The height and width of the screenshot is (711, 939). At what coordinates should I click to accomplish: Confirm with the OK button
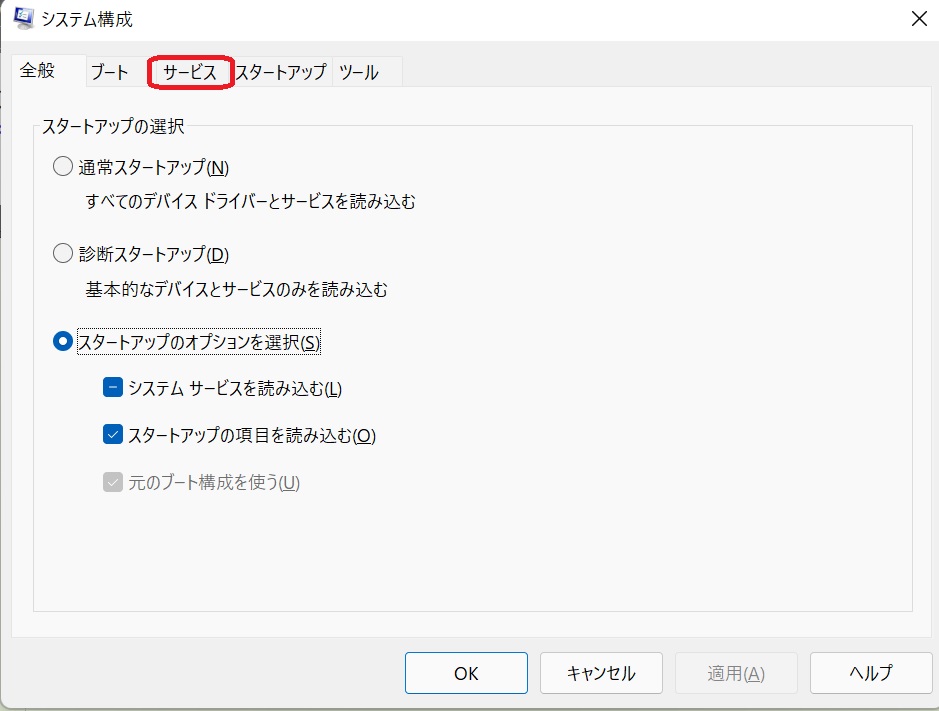pyautogui.click(x=466, y=673)
